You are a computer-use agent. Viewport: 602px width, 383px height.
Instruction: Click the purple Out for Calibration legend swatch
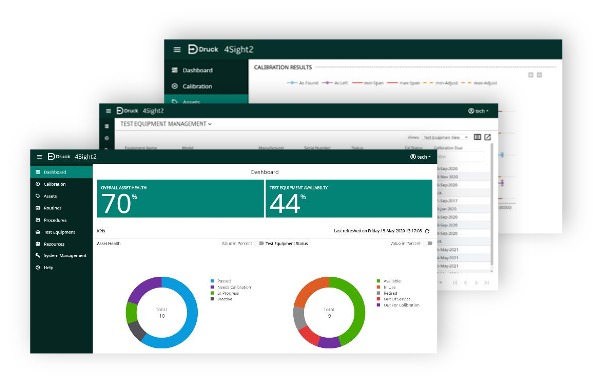(x=378, y=305)
